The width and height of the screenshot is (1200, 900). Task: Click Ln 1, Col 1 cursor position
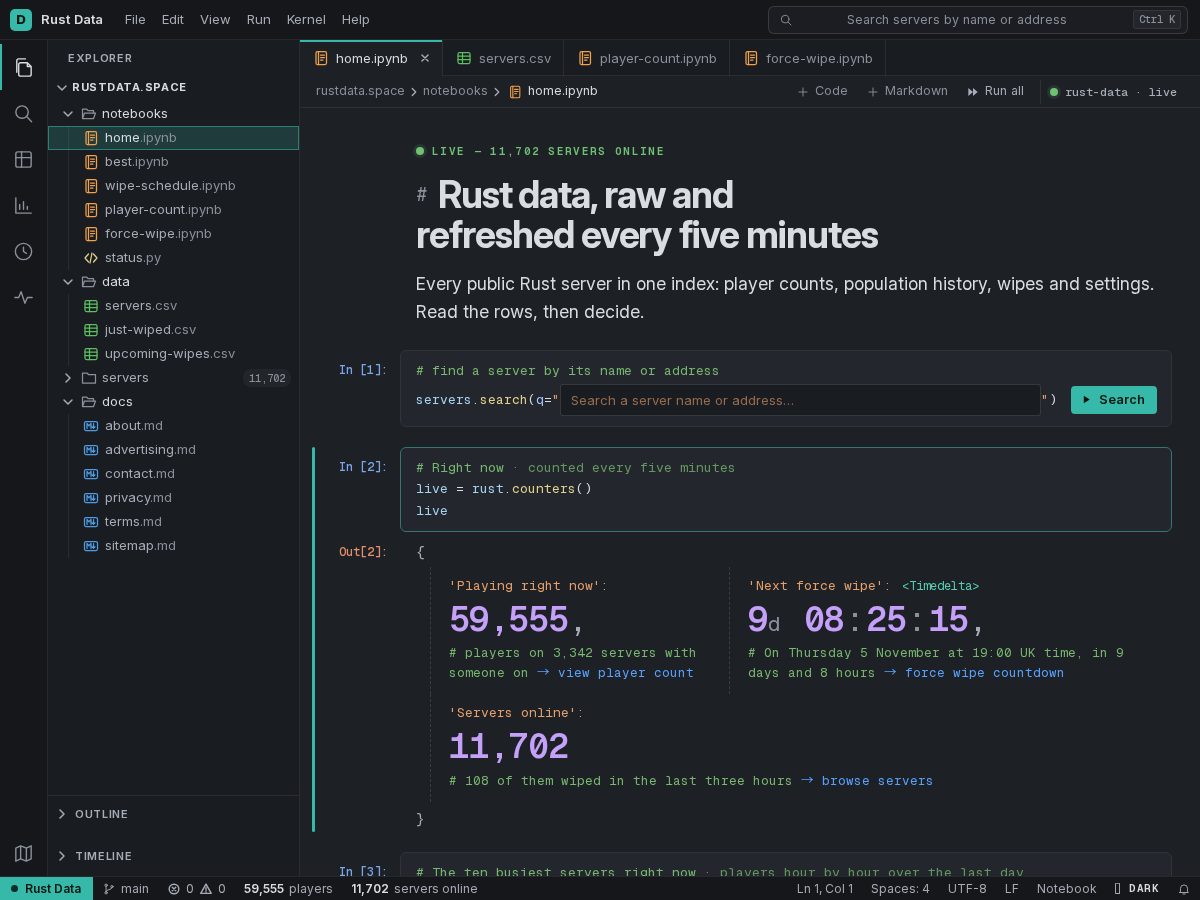click(x=825, y=889)
